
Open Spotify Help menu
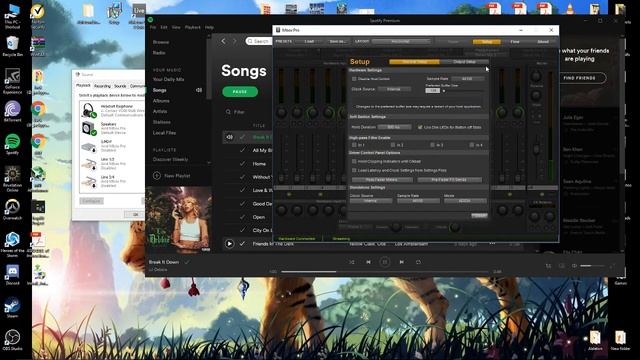click(x=209, y=27)
